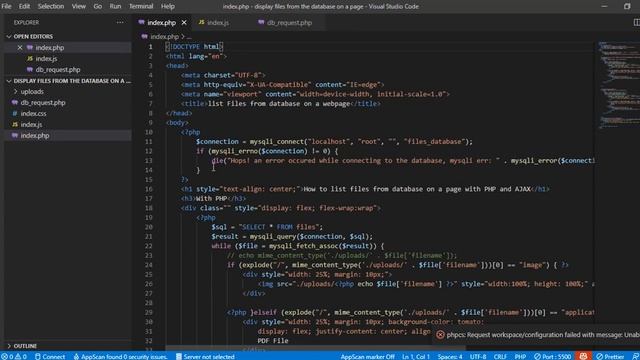Viewport: 640px width, 360px height.
Task: Select the index.php editor tab
Action: (162, 22)
